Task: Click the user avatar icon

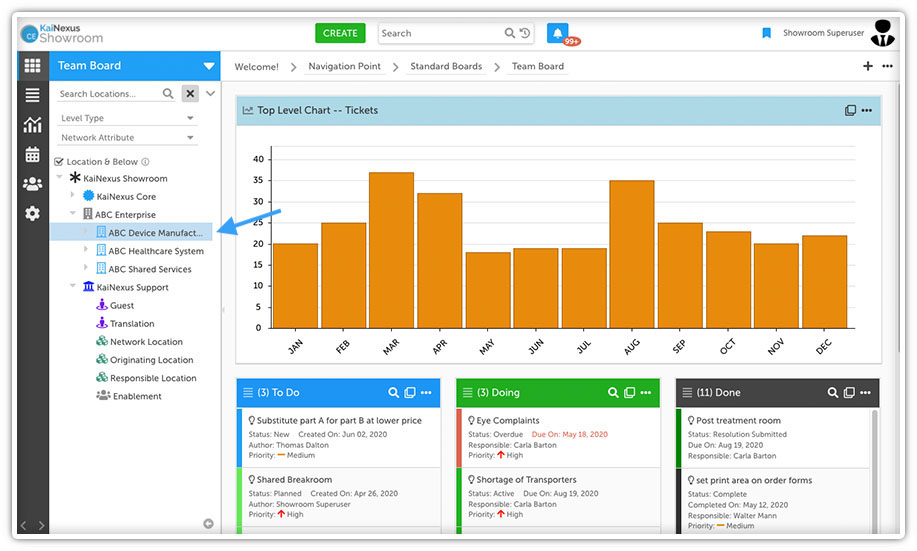Action: point(882,33)
